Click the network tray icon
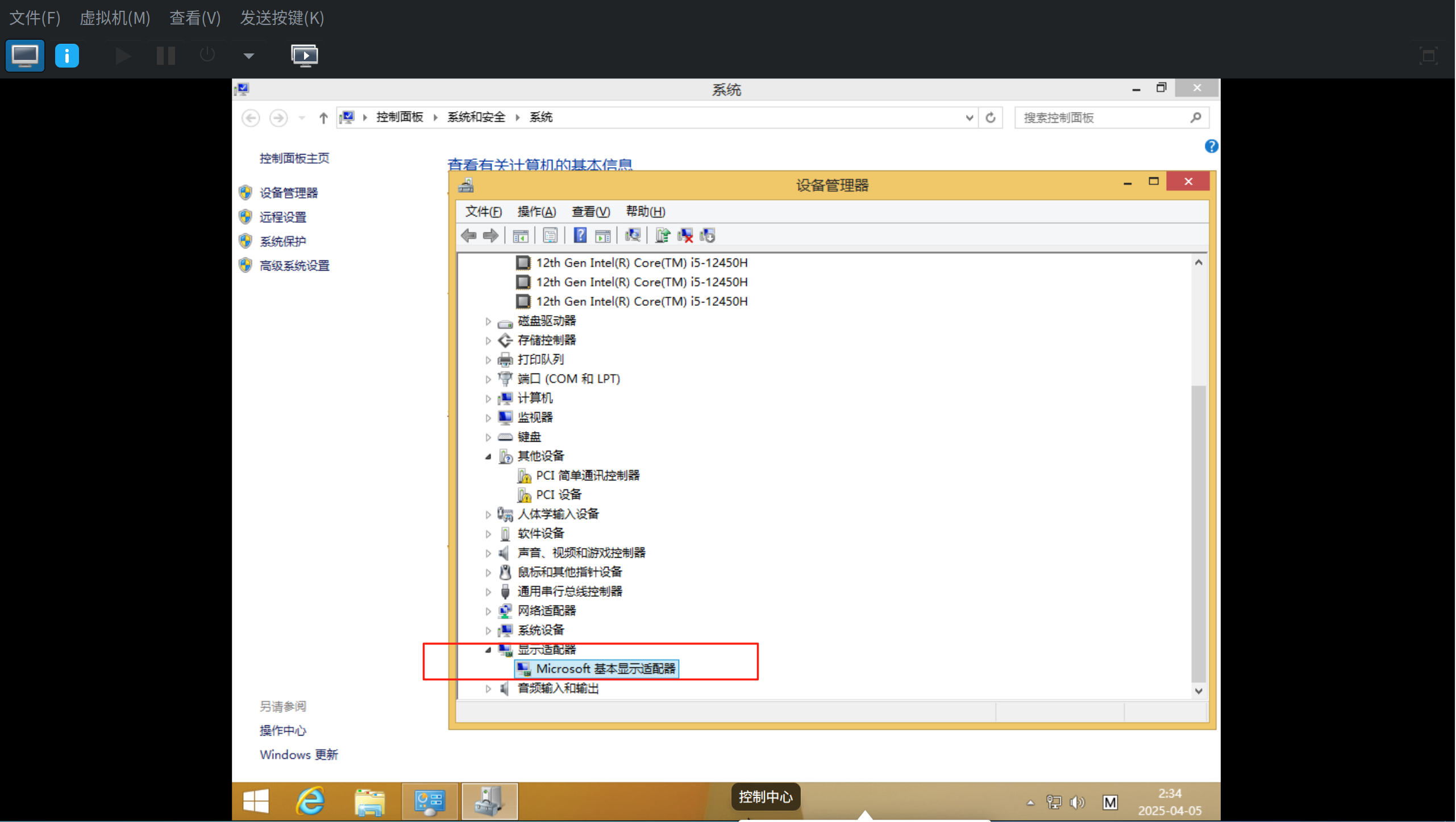This screenshot has width=1456, height=822. [x=1054, y=802]
